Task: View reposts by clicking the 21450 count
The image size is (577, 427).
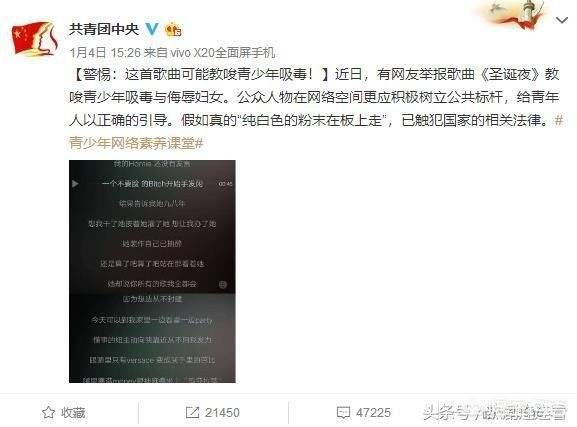Action: pyautogui.click(x=222, y=413)
